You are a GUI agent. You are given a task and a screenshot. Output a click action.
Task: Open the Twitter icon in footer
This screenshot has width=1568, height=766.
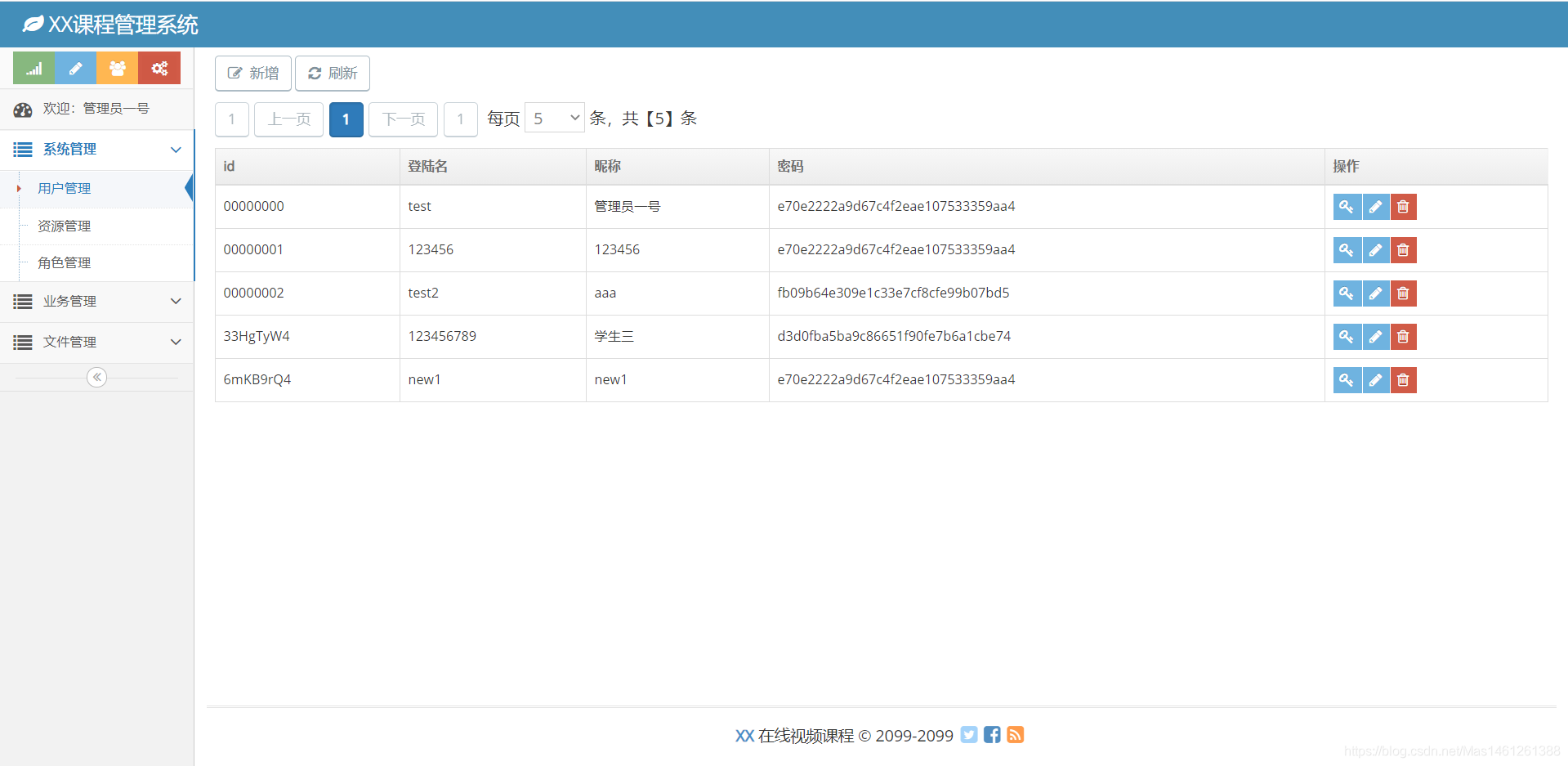(969, 735)
